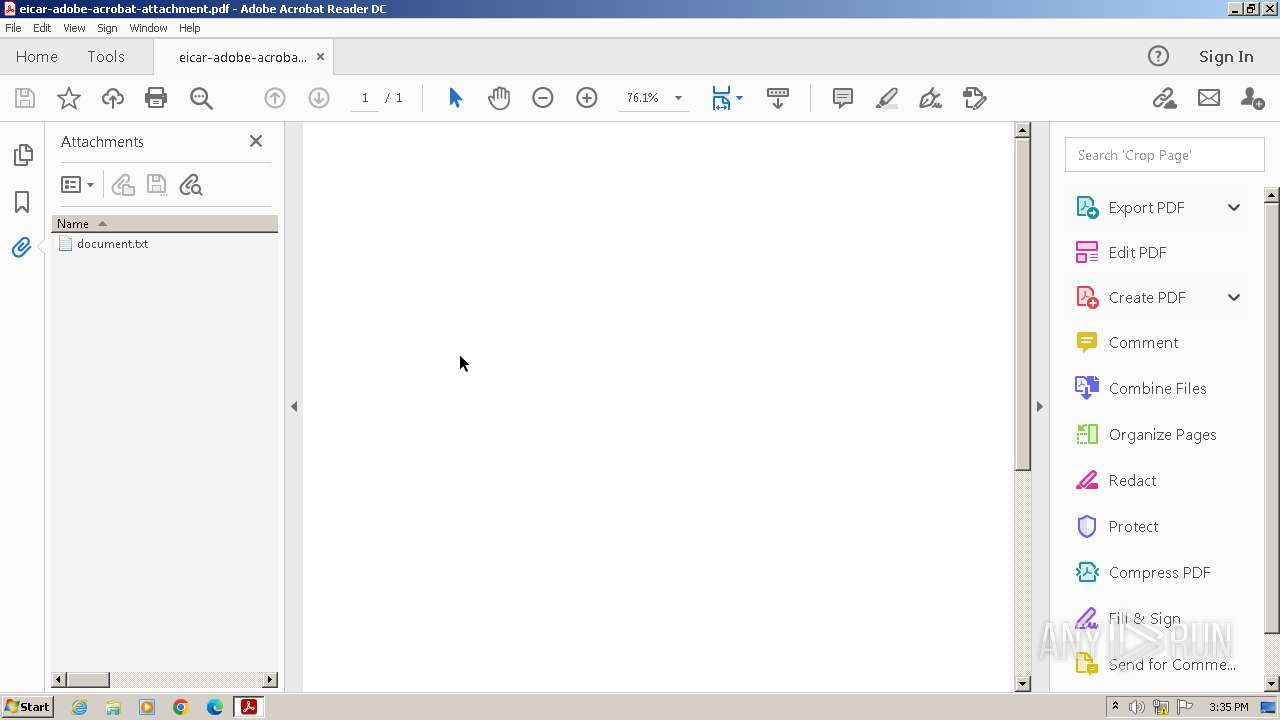Go to previous page arrow
Viewport: 1280px width, 720px height.
pyautogui.click(x=275, y=98)
